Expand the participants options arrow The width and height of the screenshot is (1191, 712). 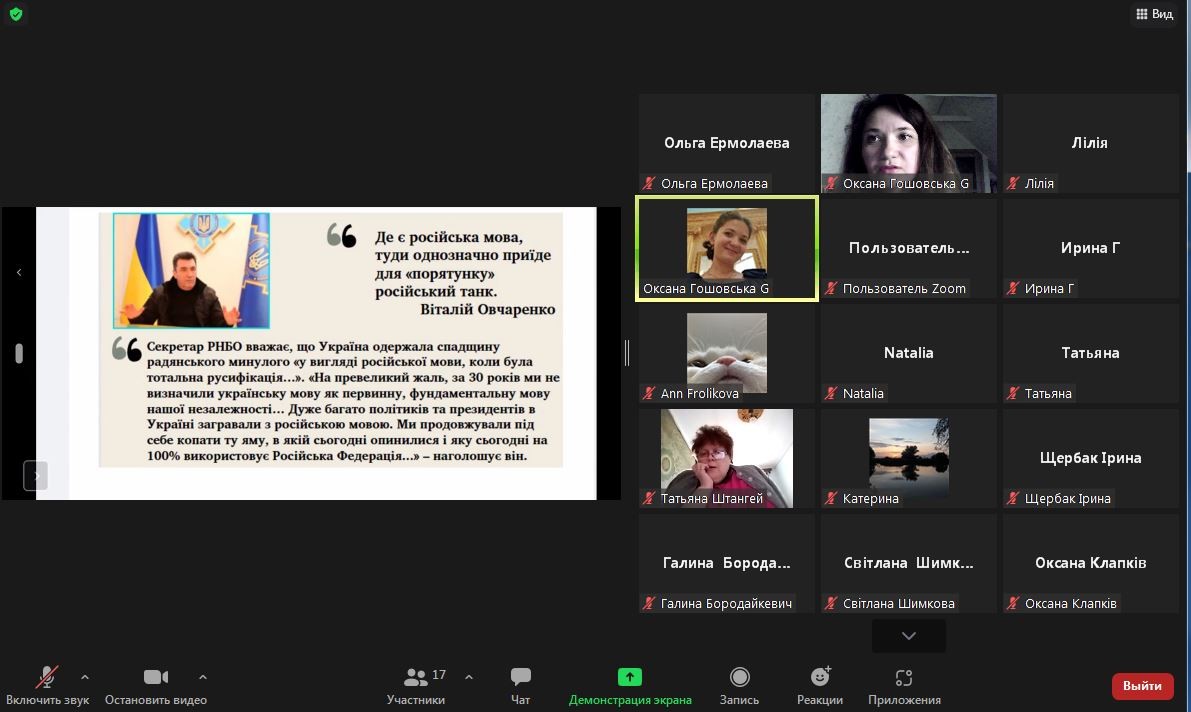pos(469,677)
